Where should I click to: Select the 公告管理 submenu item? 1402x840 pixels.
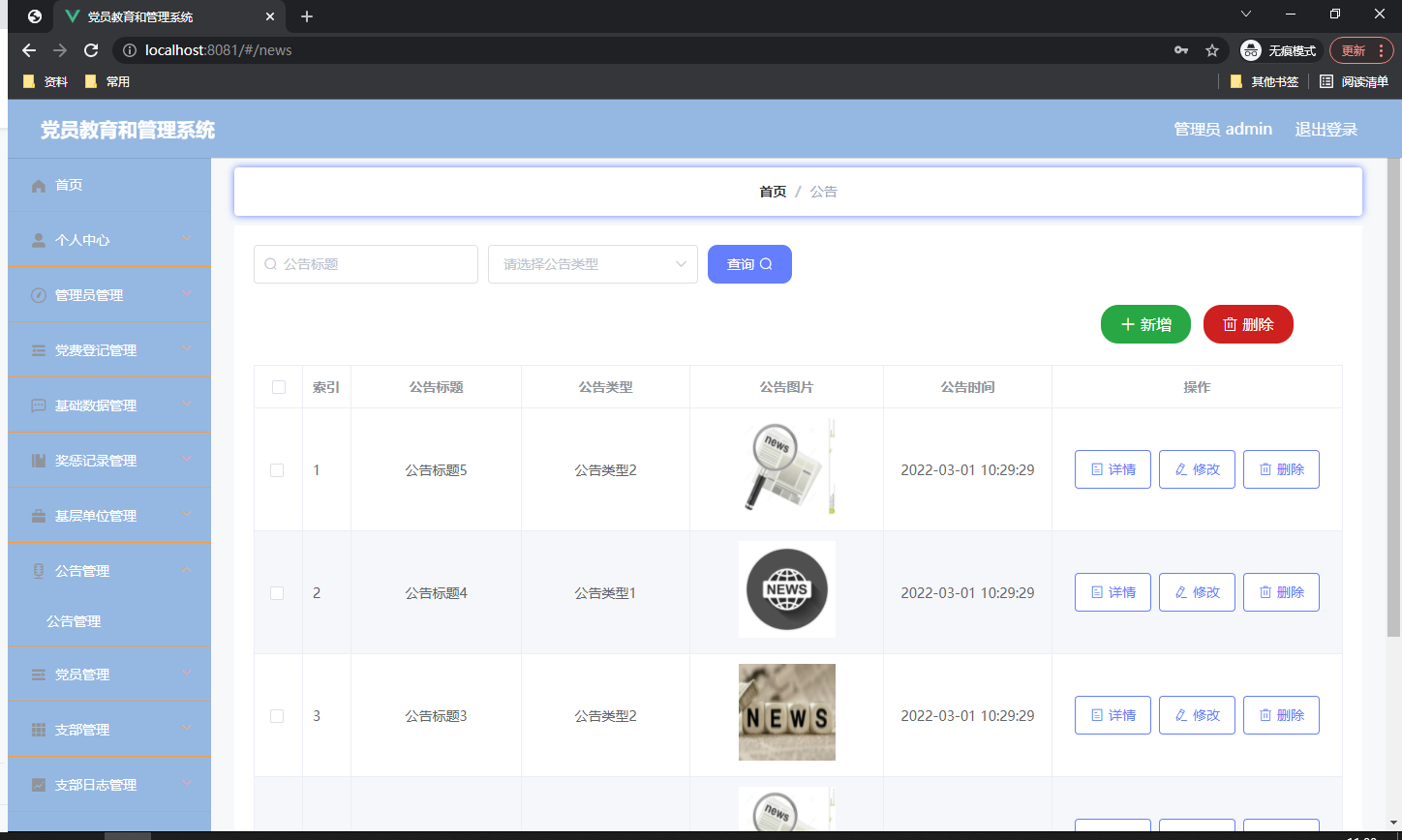point(109,621)
